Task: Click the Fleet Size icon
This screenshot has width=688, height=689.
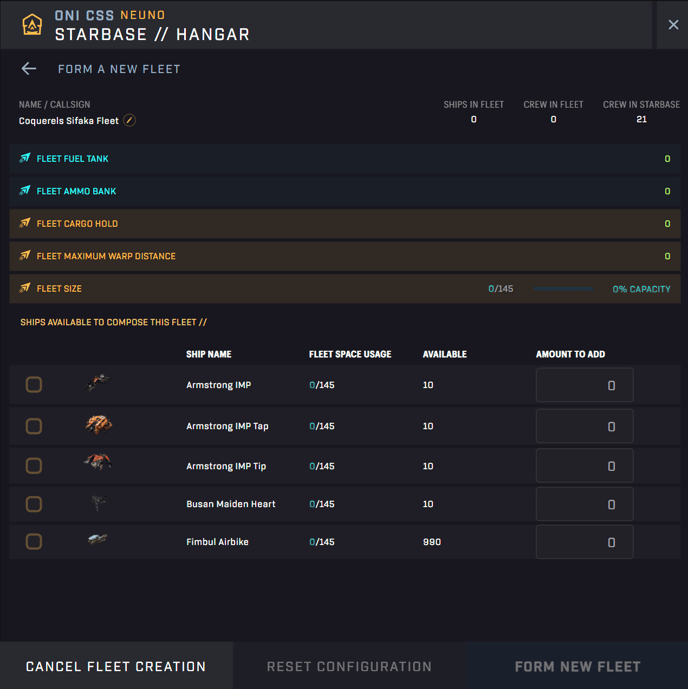Action: click(x=25, y=288)
